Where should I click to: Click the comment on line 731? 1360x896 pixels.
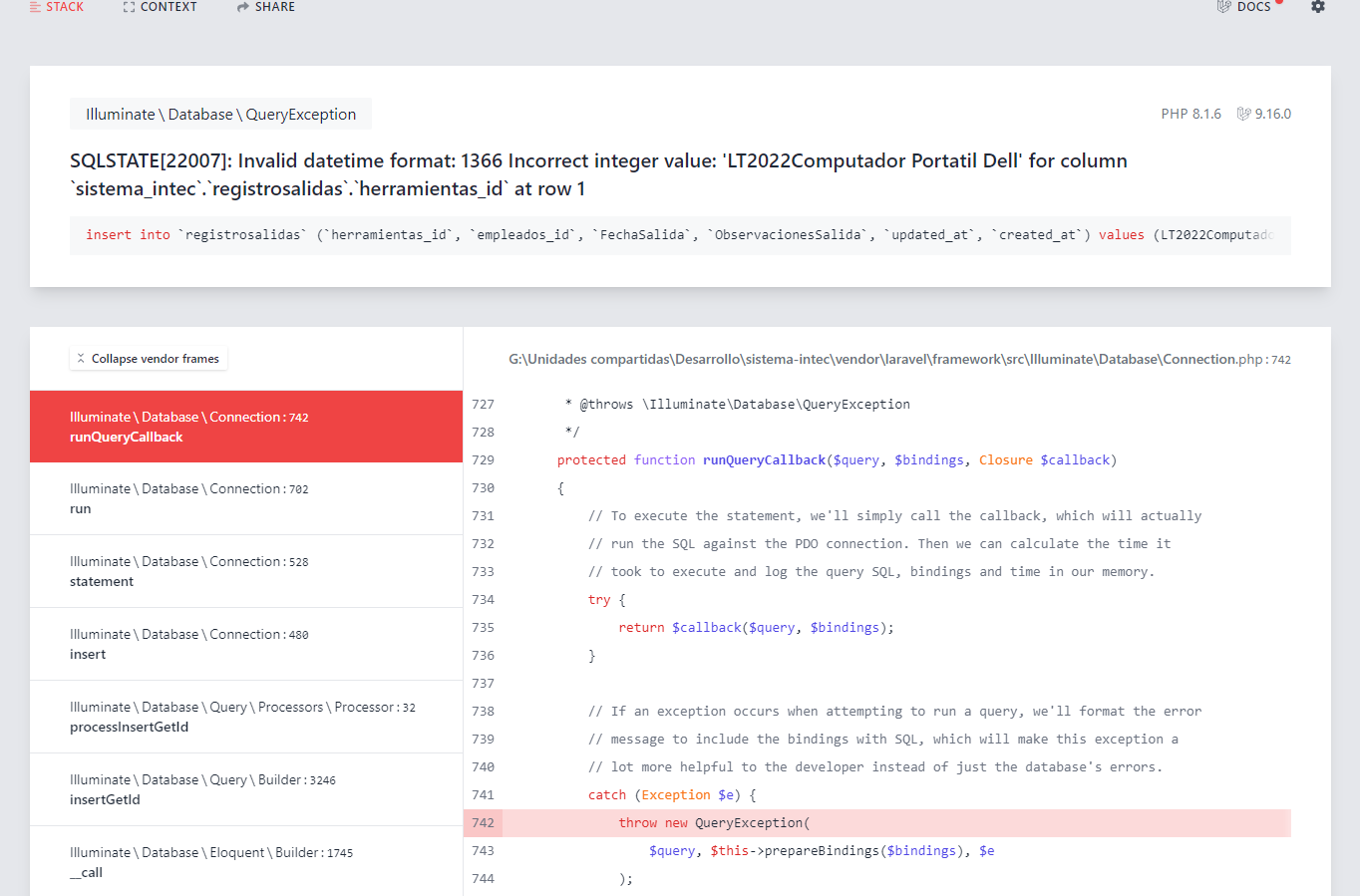[x=894, y=516]
